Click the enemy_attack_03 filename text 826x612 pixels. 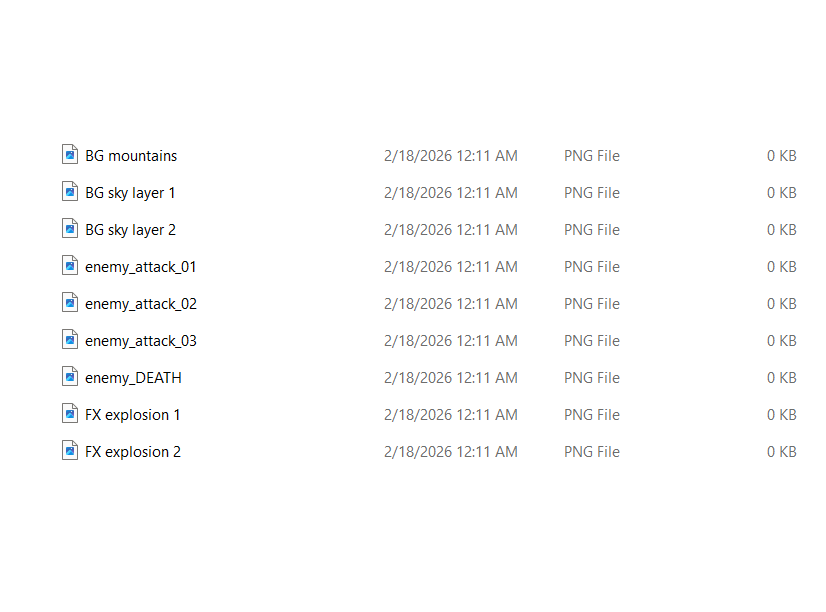141,341
